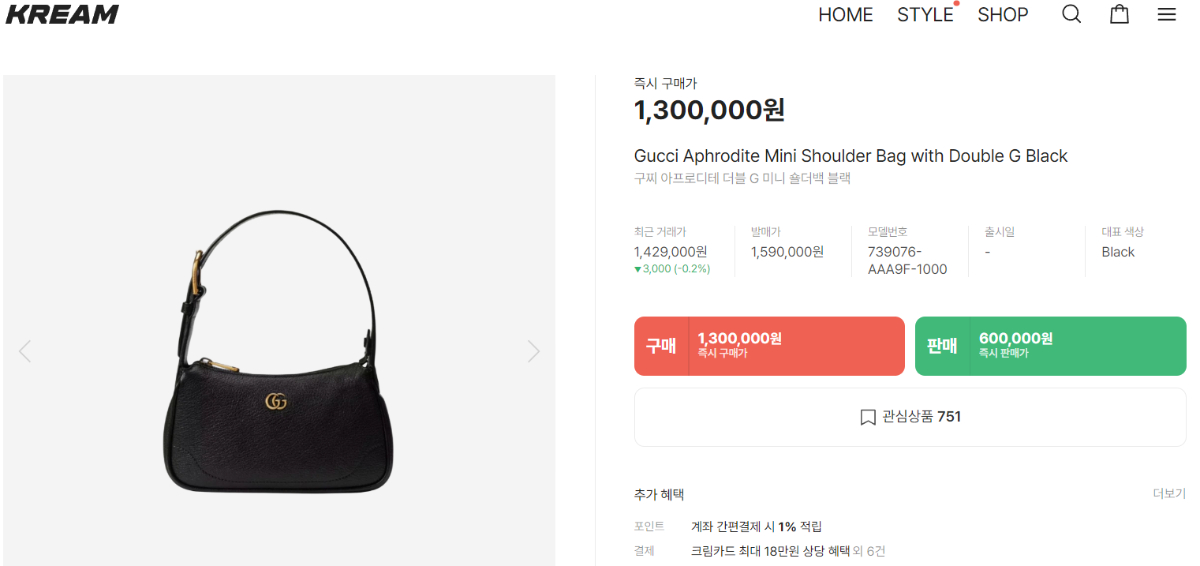This screenshot has height=566, width=1200.
Task: Click the red notification dot on STYLE
Action: 956,3
